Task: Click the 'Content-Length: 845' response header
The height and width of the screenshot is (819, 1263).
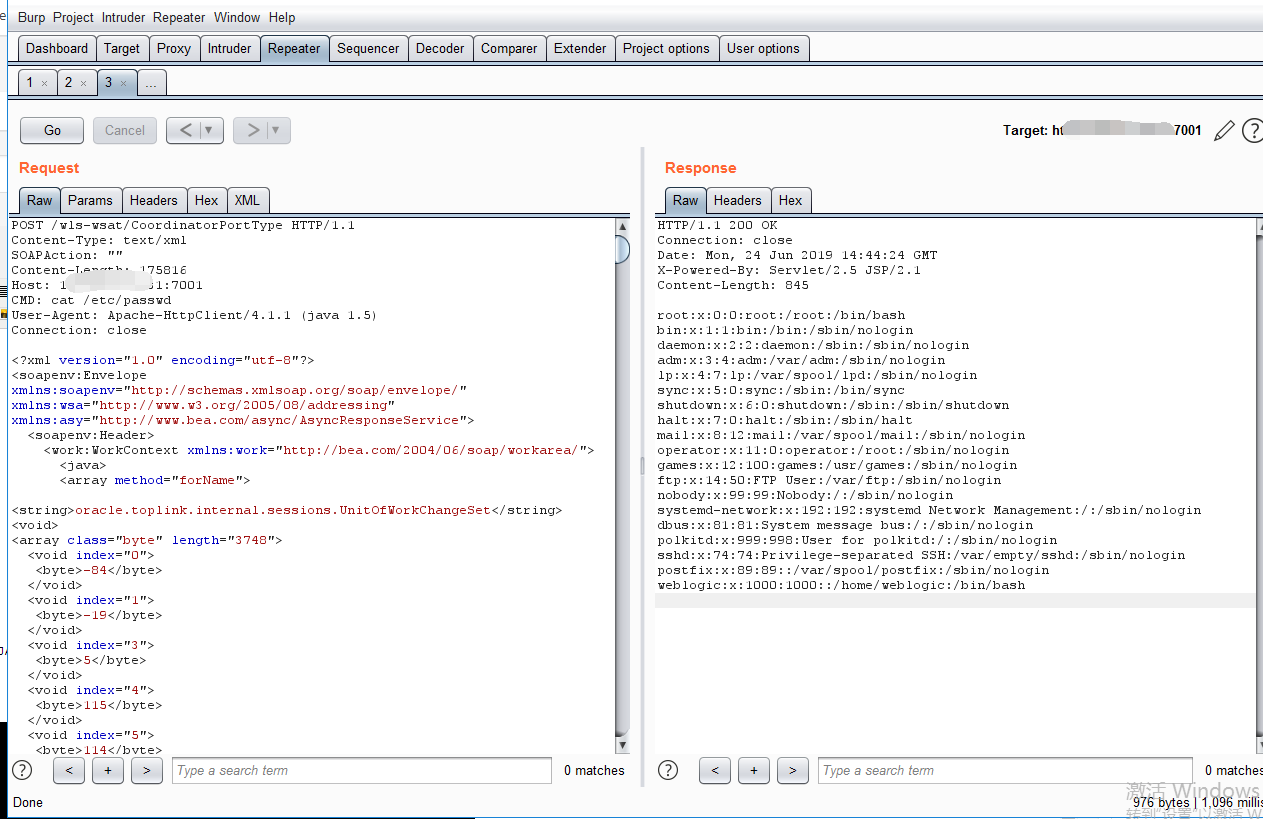Action: 733,285
